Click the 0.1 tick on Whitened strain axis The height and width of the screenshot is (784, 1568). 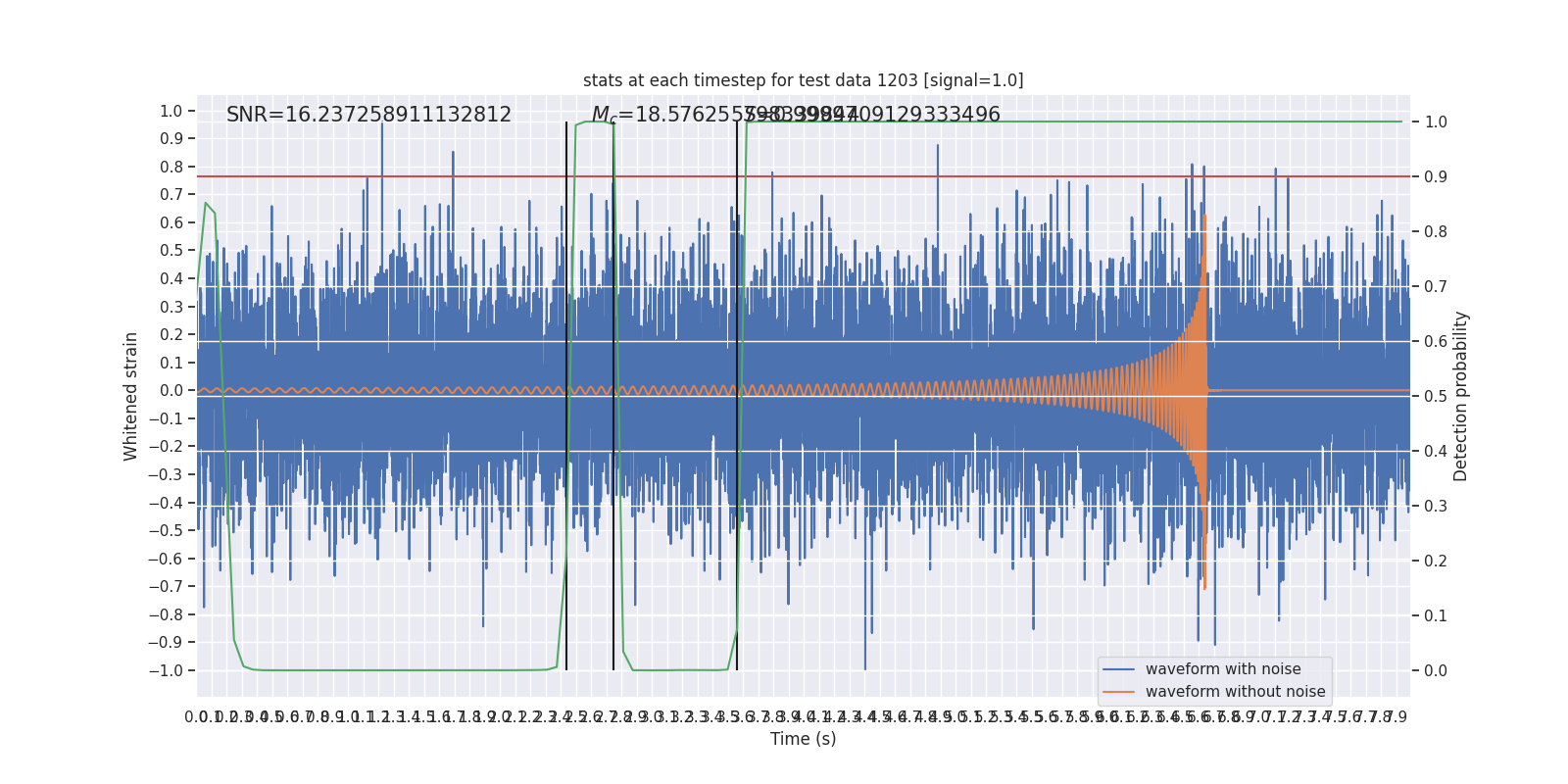[171, 363]
